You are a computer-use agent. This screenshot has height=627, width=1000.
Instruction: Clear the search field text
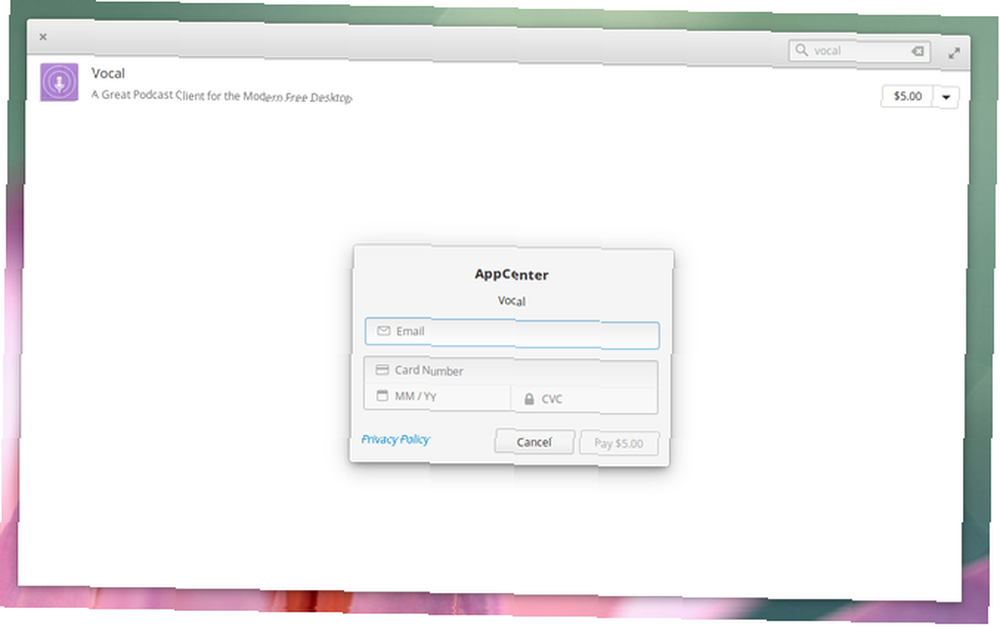click(x=918, y=51)
